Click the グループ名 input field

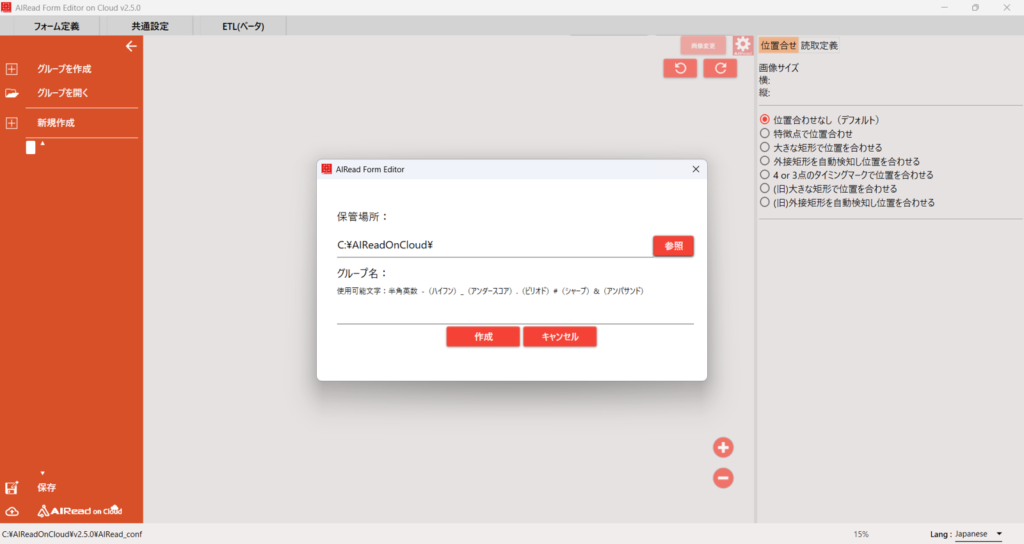pos(515,313)
